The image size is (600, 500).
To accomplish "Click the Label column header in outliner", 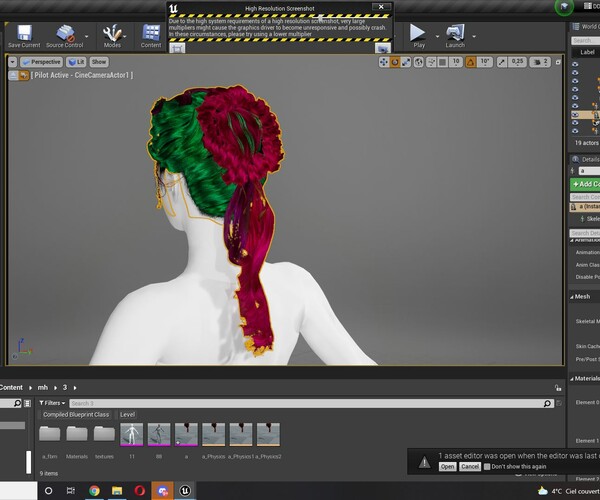I will click(587, 52).
